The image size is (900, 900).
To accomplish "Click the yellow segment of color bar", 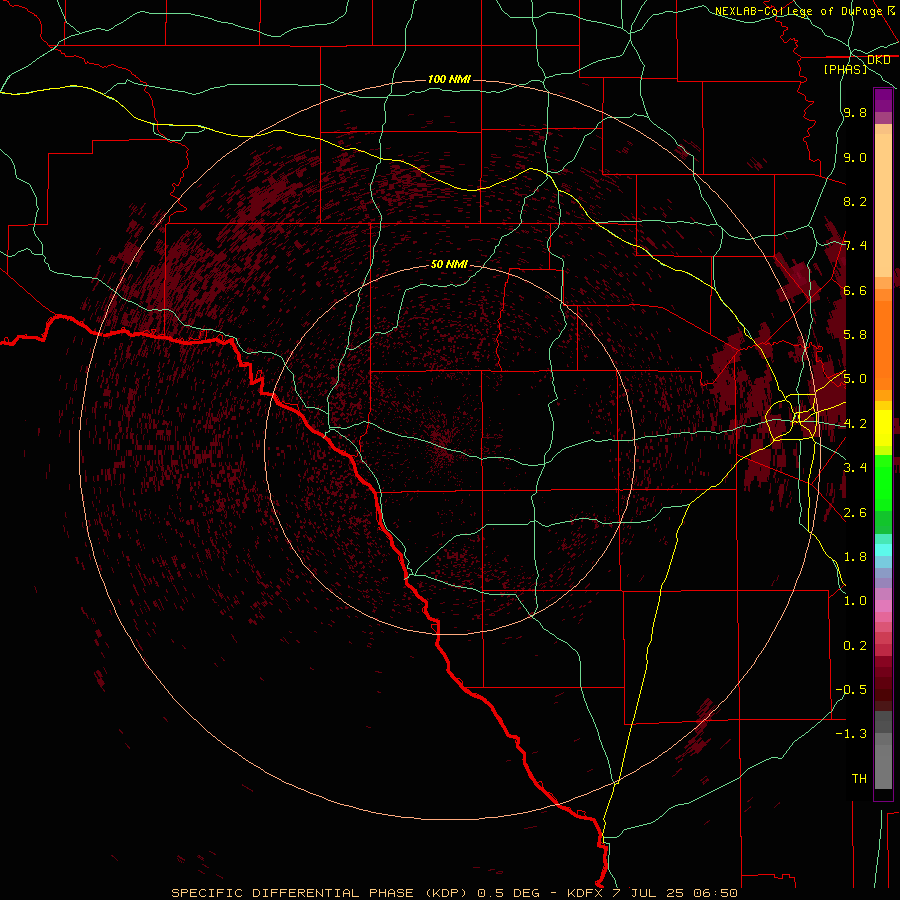I will (883, 428).
